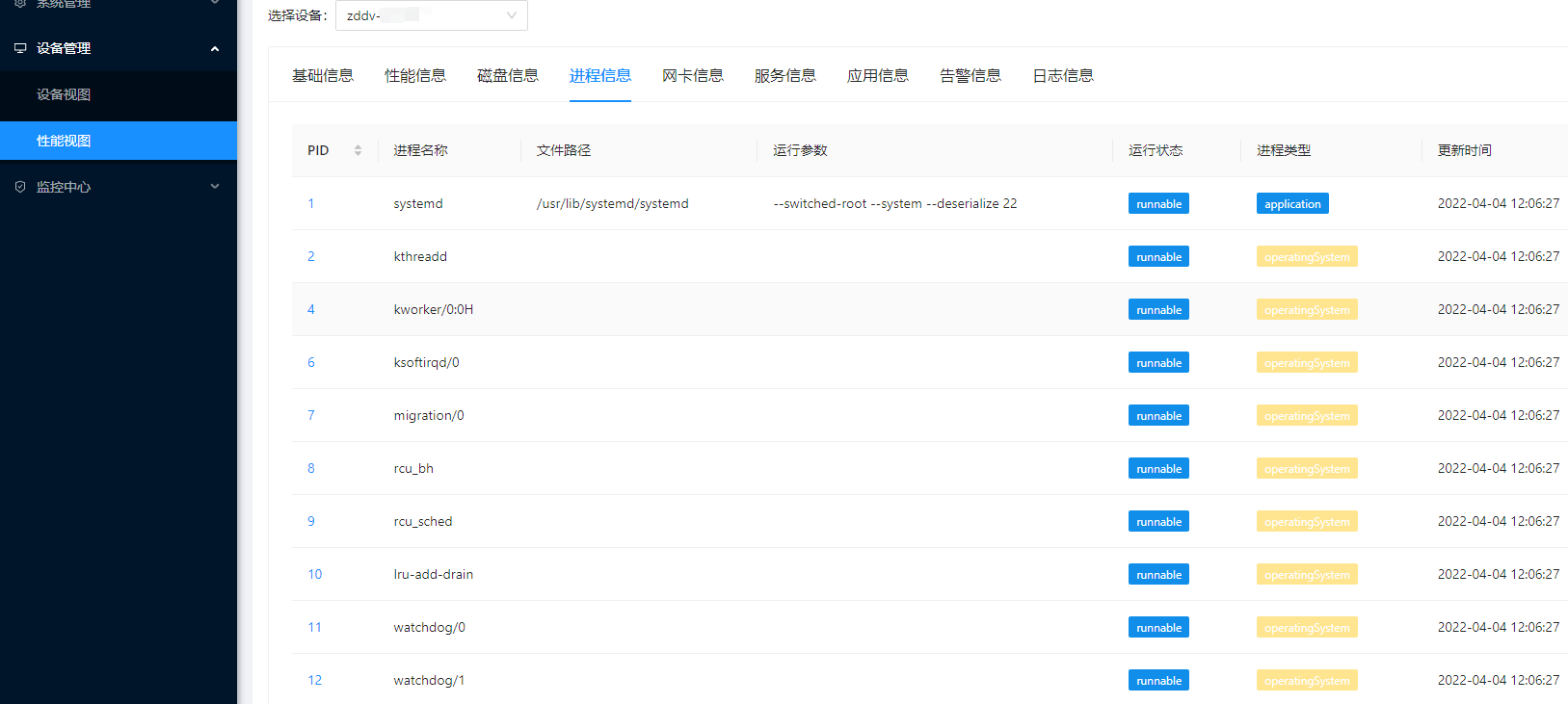Click PID link 8
This screenshot has height=704, width=1568.
tap(311, 468)
